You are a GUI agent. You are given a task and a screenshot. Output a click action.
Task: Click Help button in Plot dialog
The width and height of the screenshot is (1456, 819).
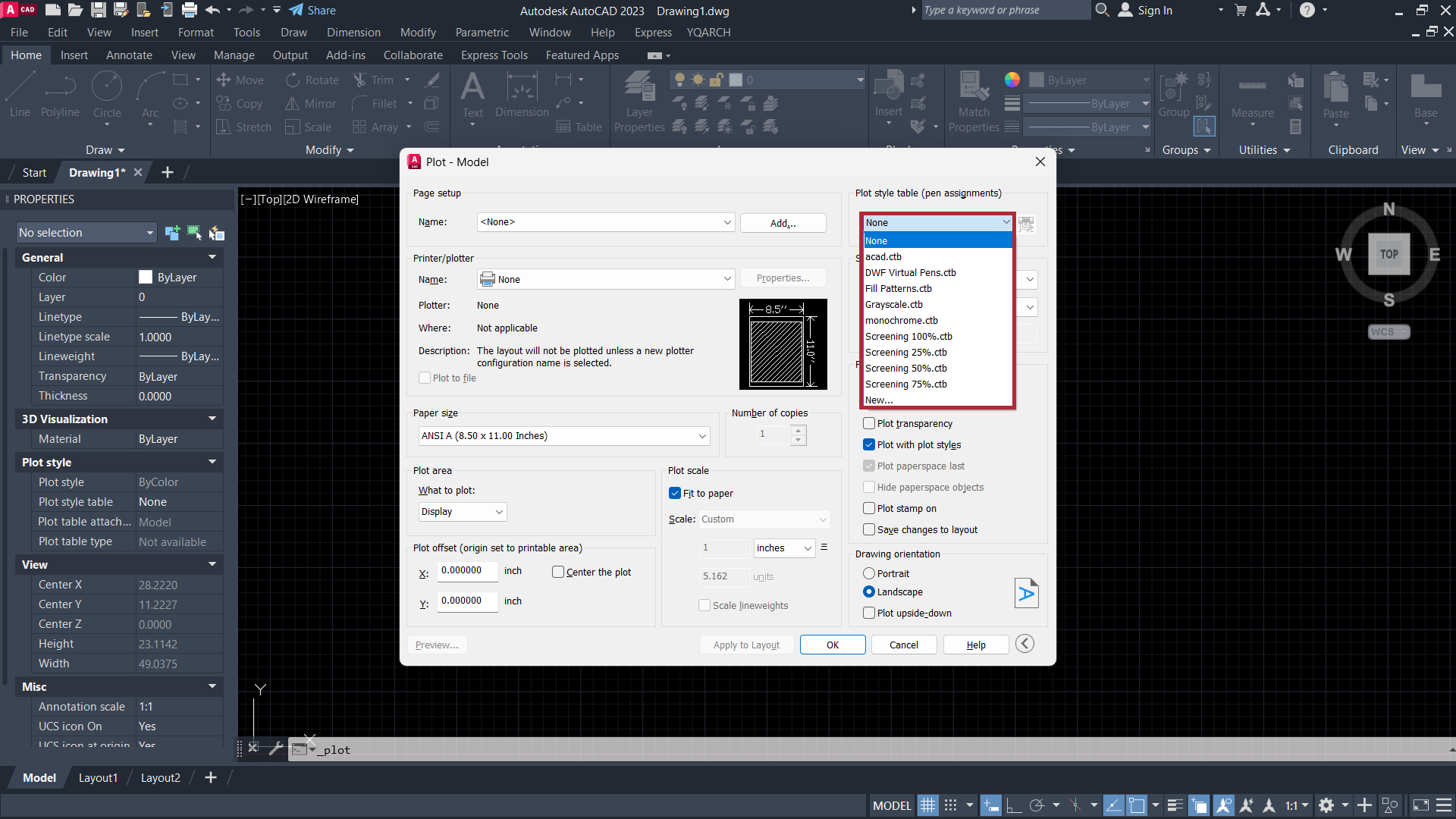(976, 645)
